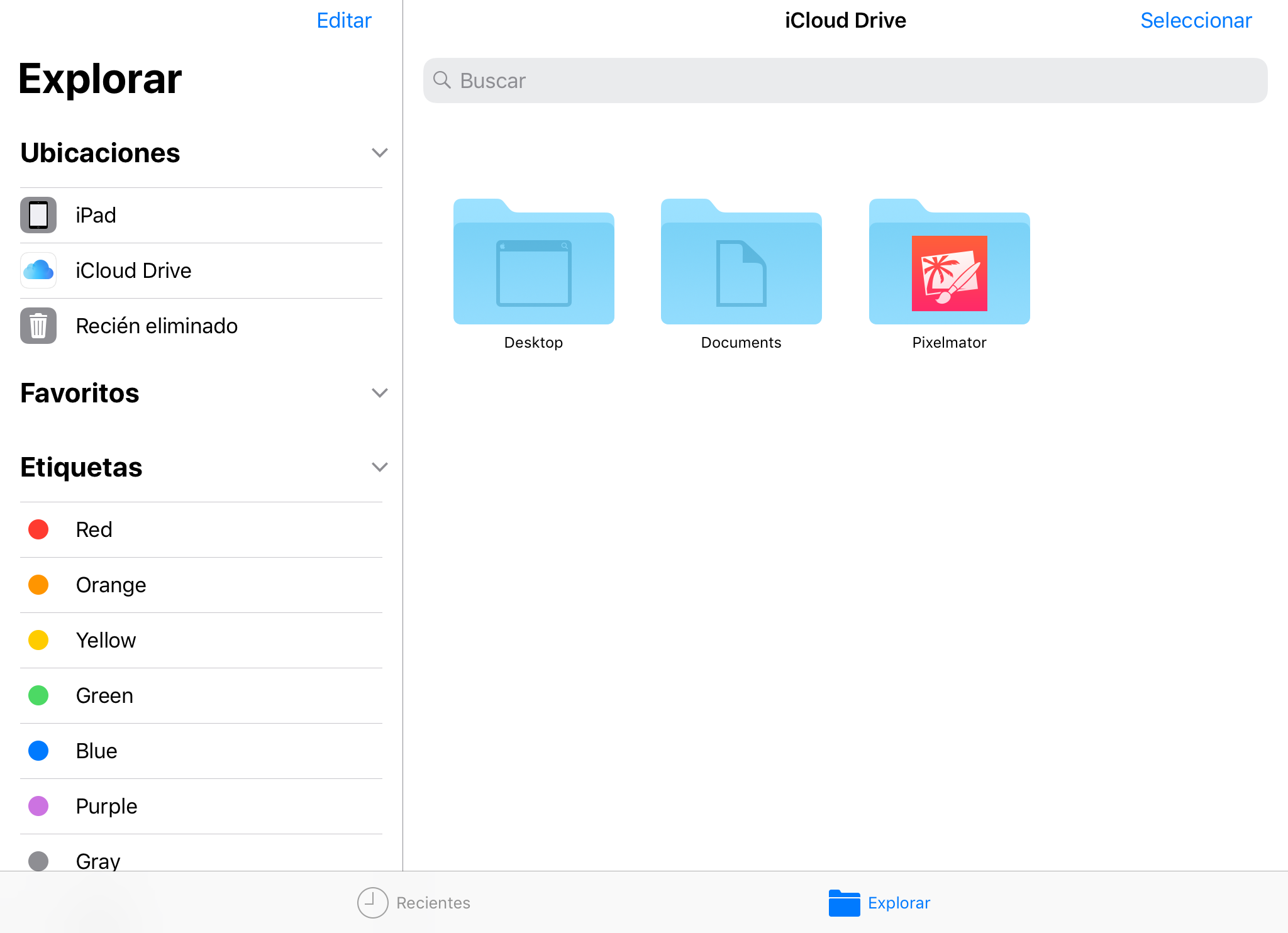Image resolution: width=1288 pixels, height=933 pixels.
Task: Select the Red tag color dot
Action: click(x=38, y=529)
